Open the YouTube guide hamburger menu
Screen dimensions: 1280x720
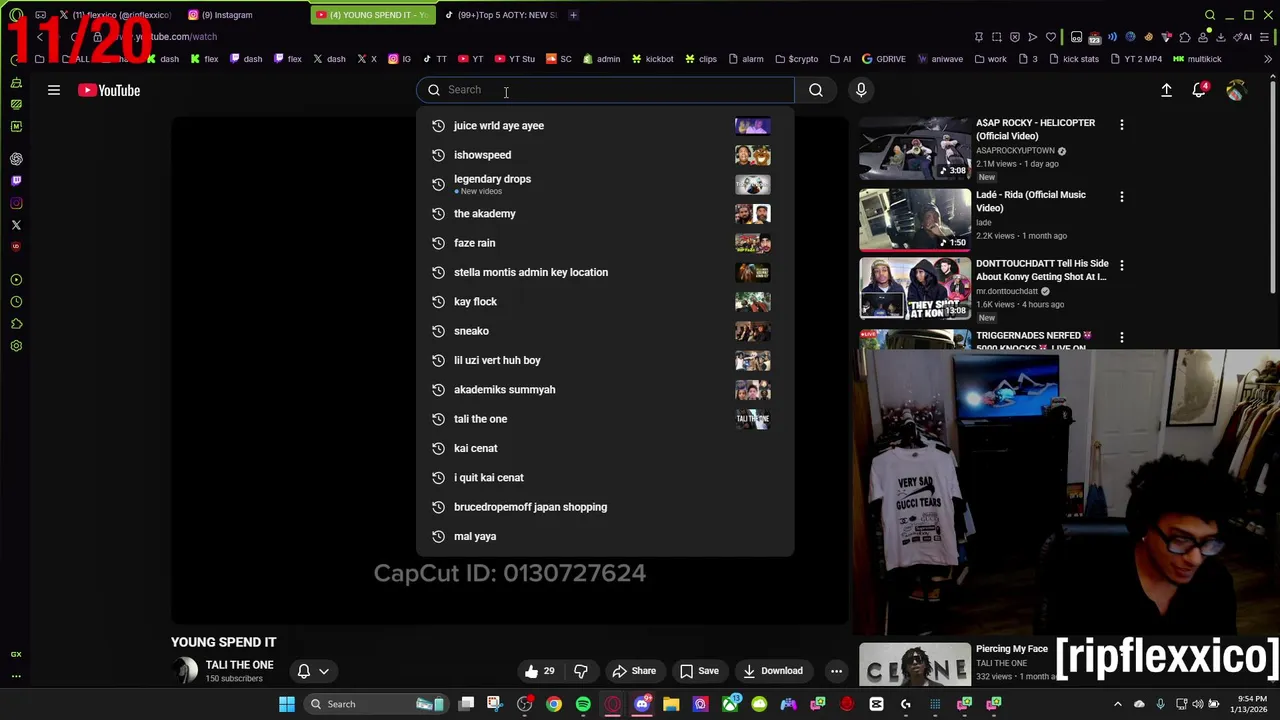54,90
